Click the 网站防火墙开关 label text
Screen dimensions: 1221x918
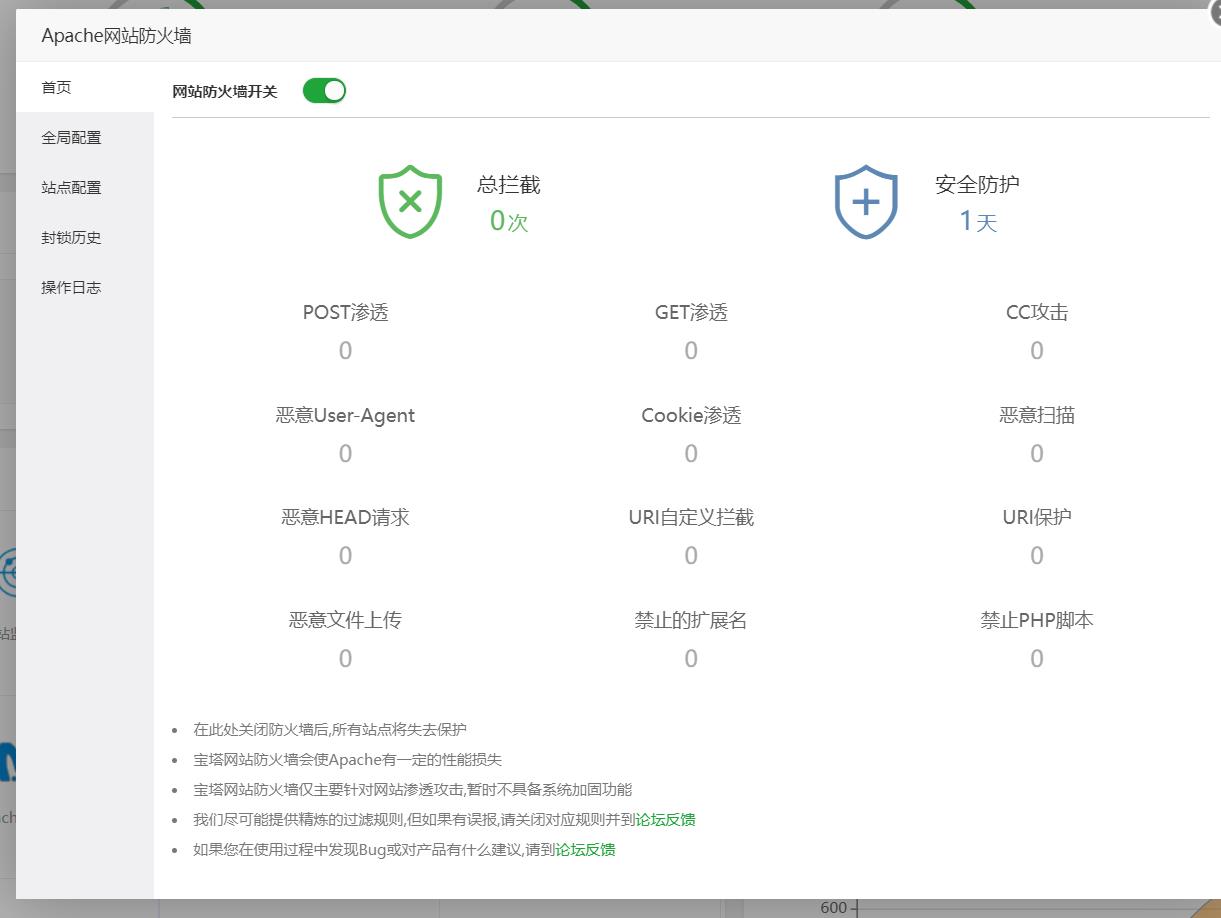[225, 92]
